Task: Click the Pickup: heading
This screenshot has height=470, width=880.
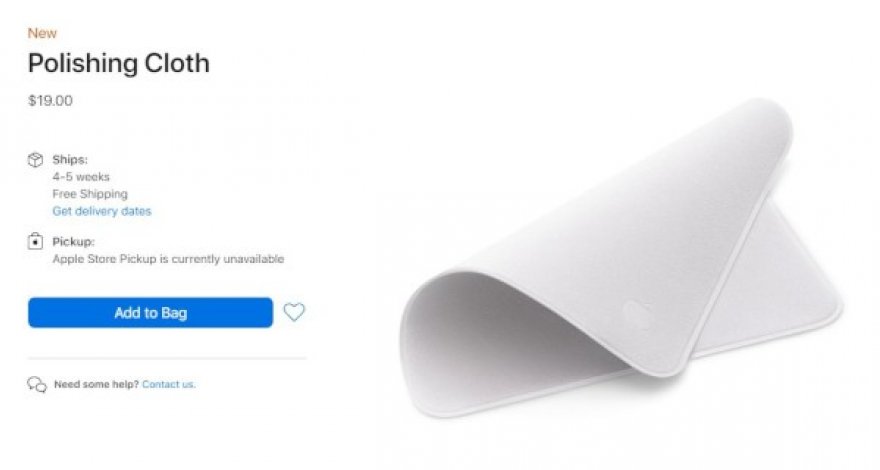Action: tap(74, 241)
